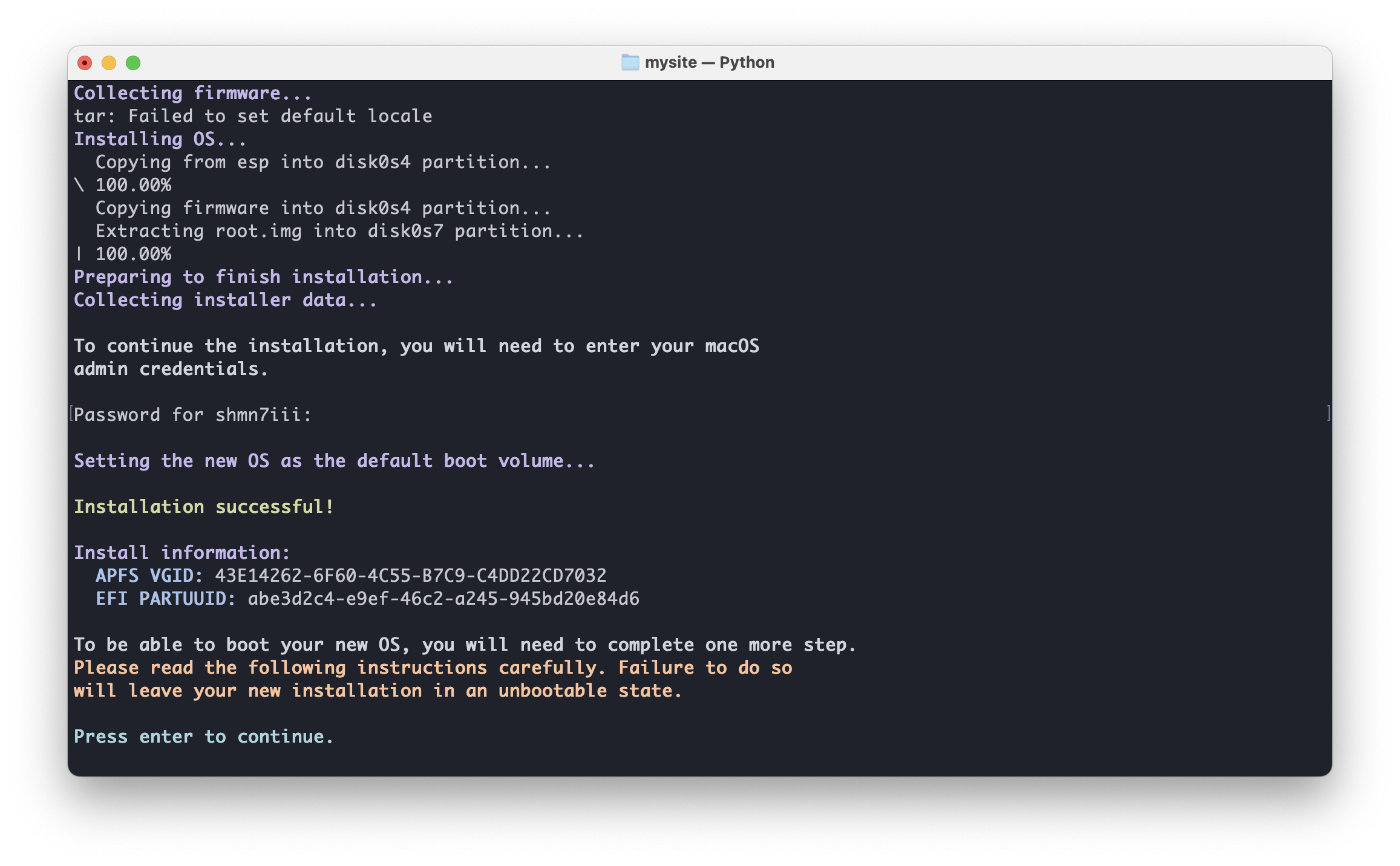The image size is (1400, 866).
Task: Click the "Install information:" heading
Action: click(182, 553)
